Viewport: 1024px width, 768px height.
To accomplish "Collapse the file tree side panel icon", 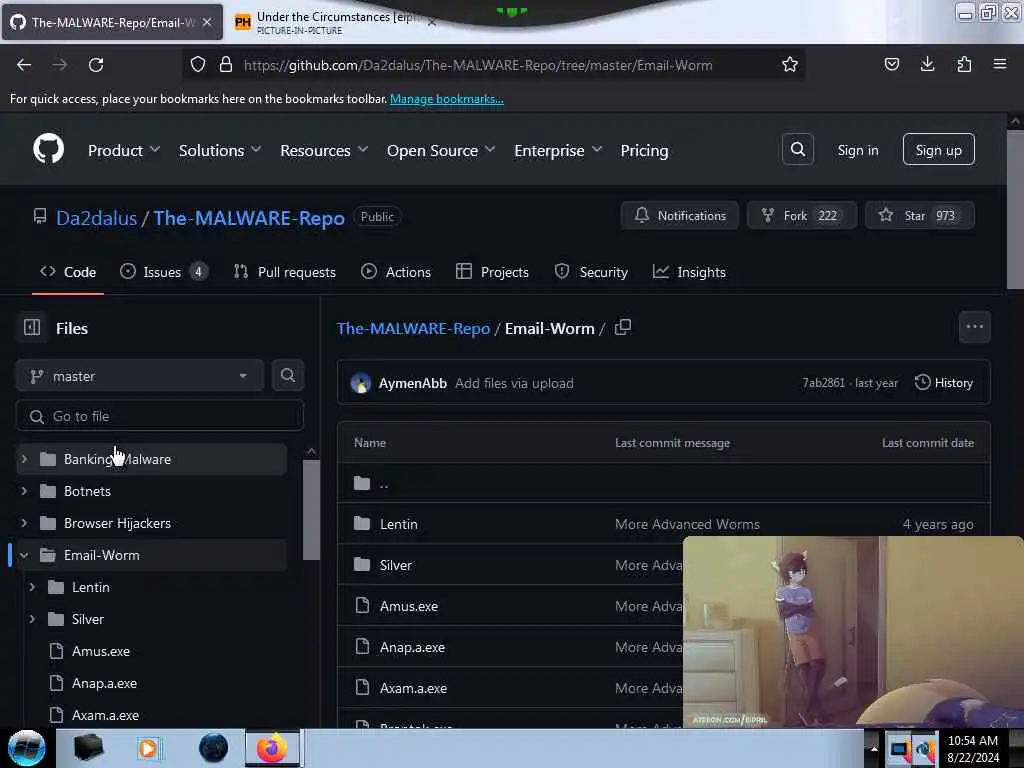I will (x=31, y=327).
